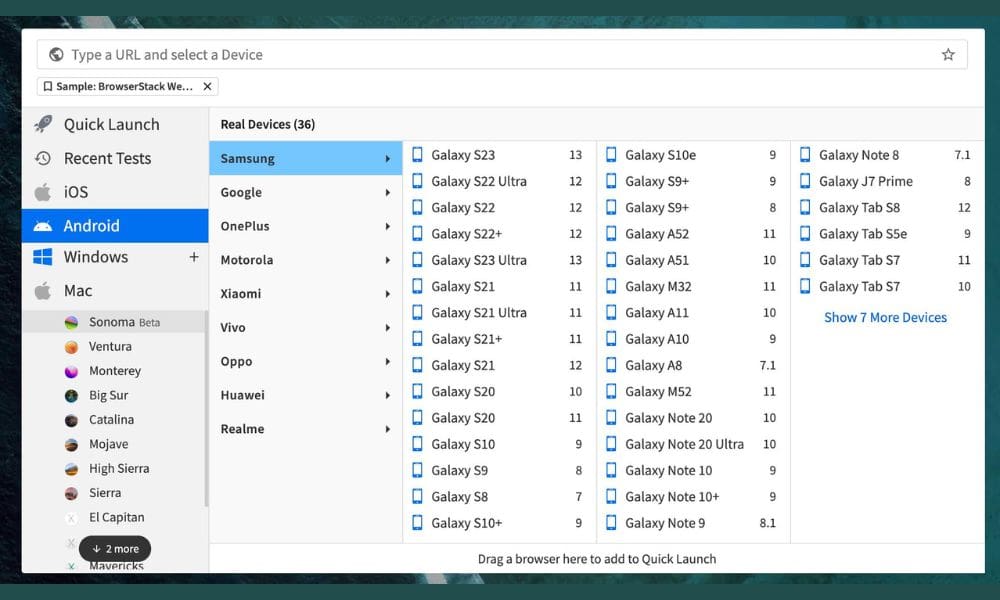The height and width of the screenshot is (600, 1000).
Task: Click the 2 more button in sidebar
Action: (x=115, y=548)
